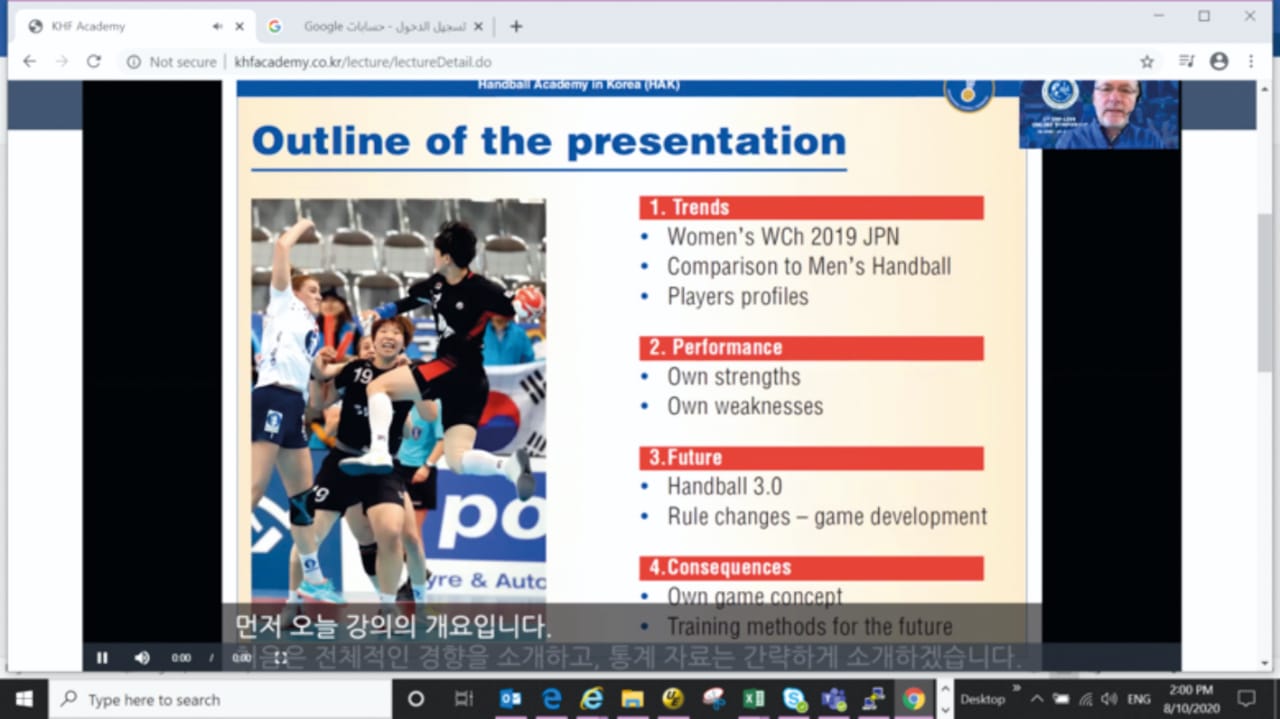Screen dimensions: 1280x719
Task: Open the network computers taskbar app
Action: pos(873,699)
